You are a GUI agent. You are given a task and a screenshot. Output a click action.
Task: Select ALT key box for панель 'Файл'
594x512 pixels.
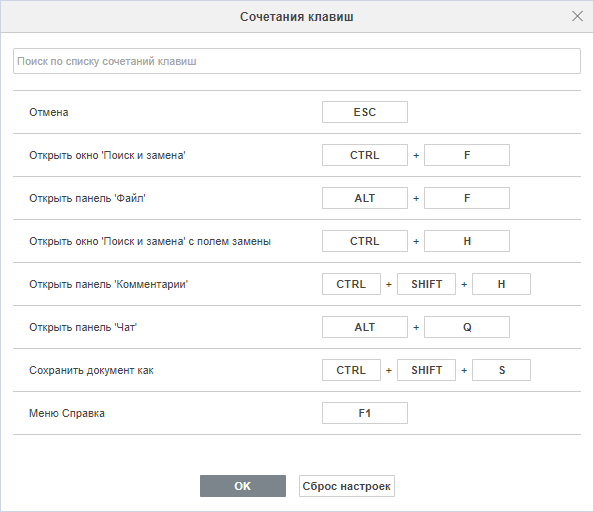click(x=365, y=198)
